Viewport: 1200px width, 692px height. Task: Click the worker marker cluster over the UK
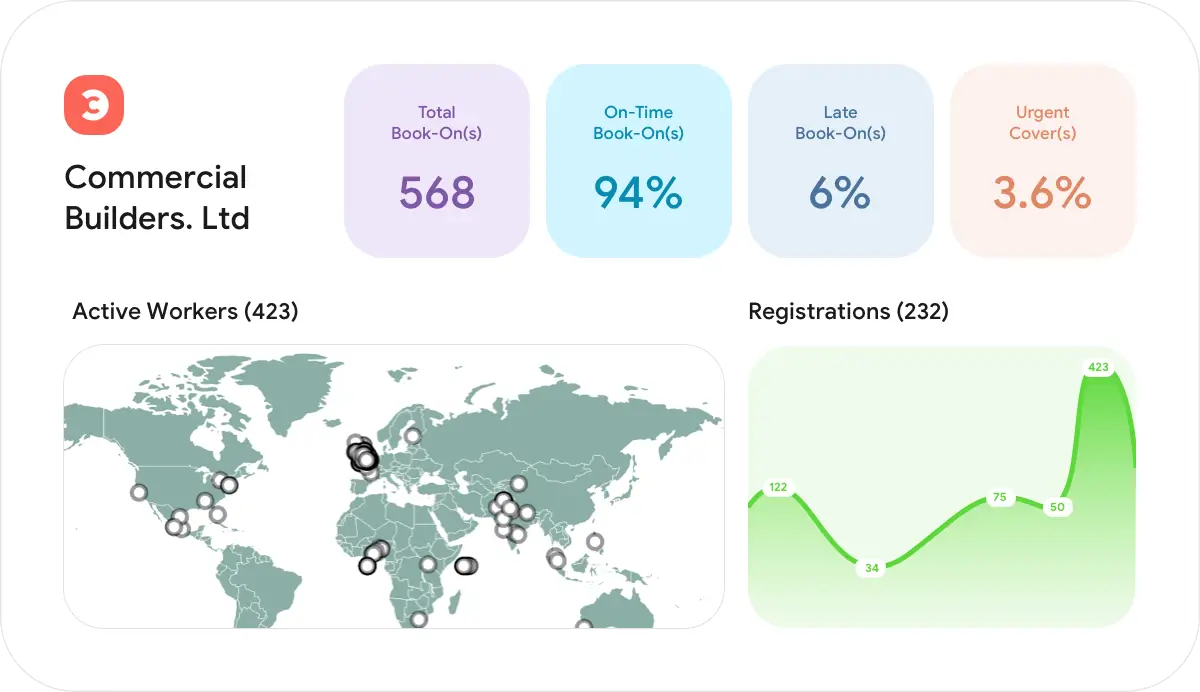coord(362,457)
